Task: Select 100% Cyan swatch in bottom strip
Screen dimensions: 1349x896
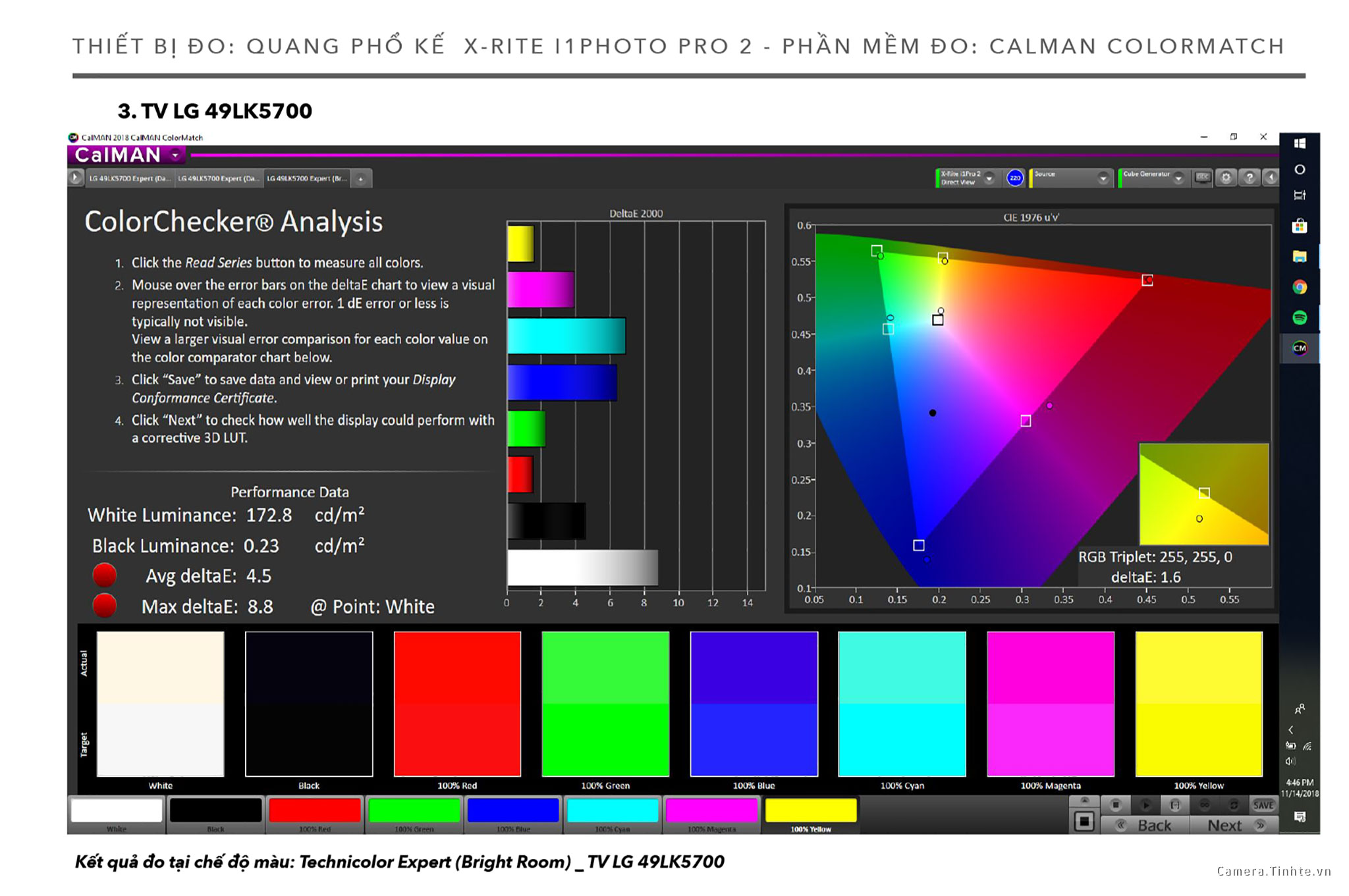Action: pos(613,814)
